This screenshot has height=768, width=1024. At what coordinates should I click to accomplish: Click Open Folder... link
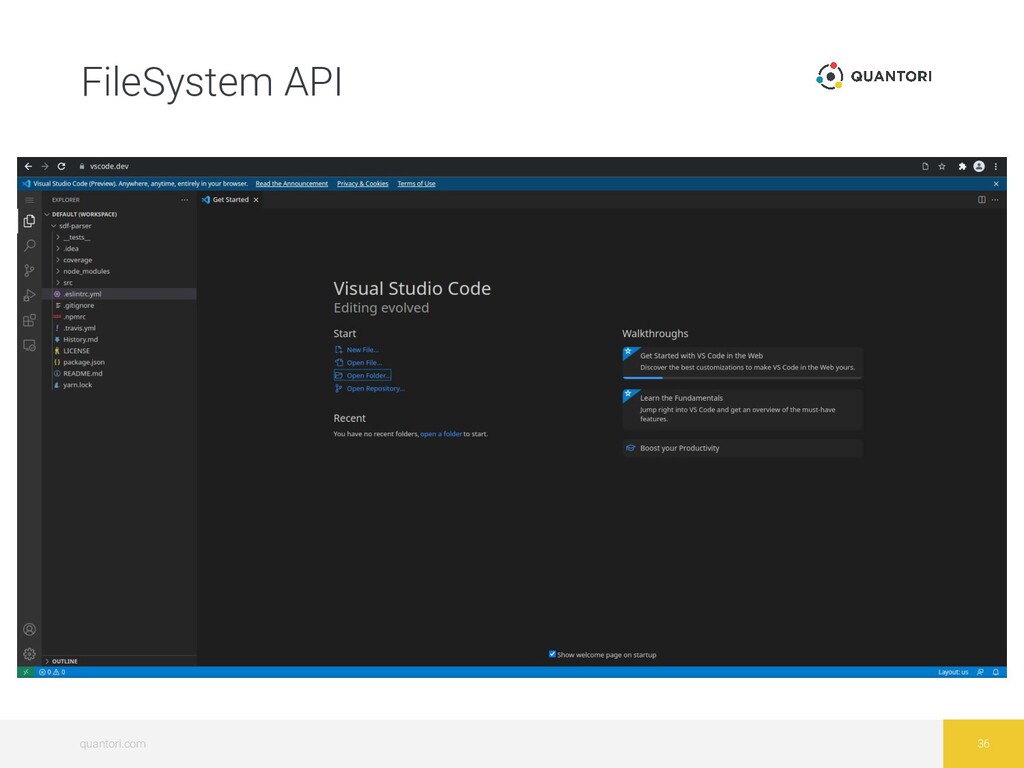point(362,376)
